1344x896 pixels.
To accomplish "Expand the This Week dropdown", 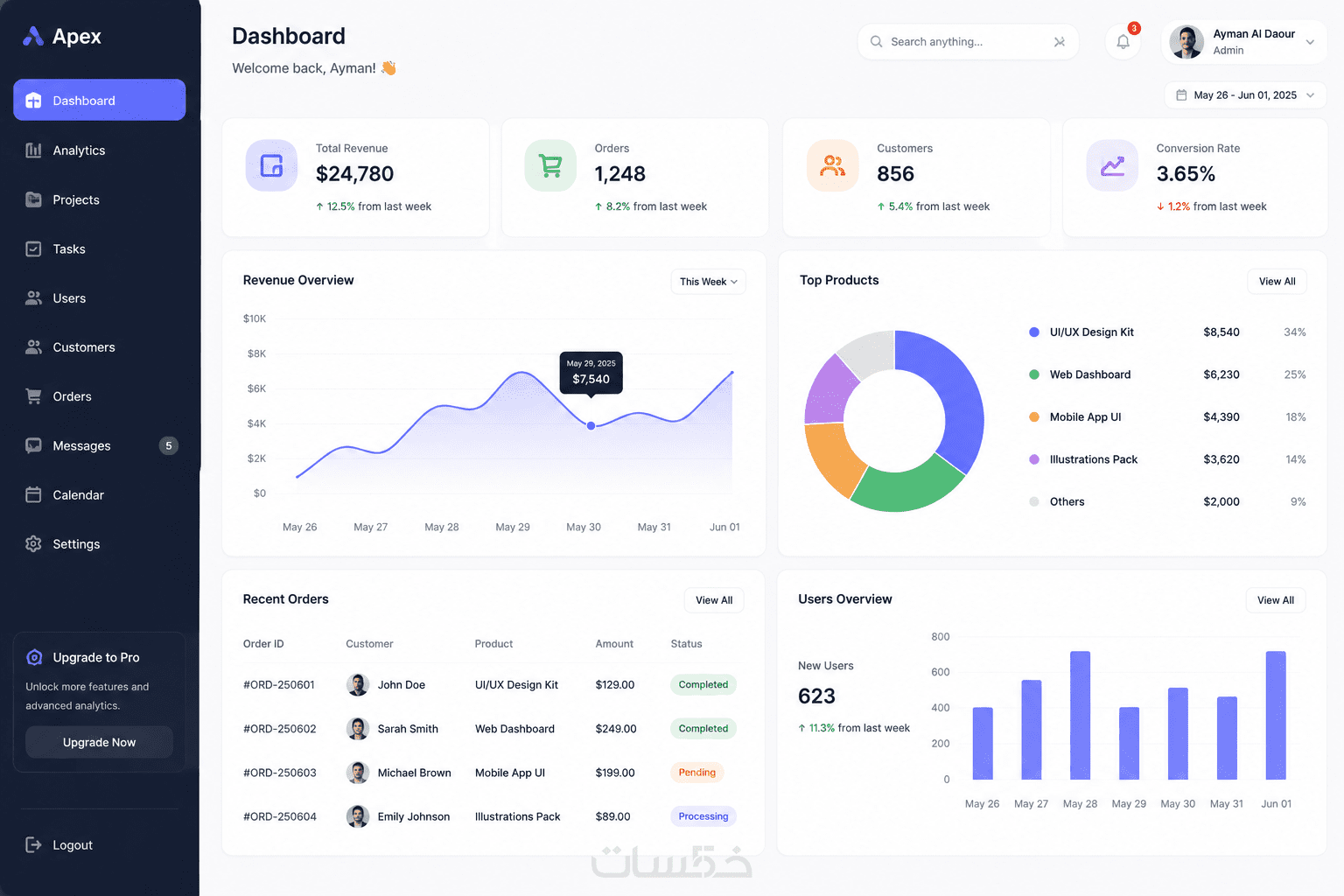I will pyautogui.click(x=709, y=282).
